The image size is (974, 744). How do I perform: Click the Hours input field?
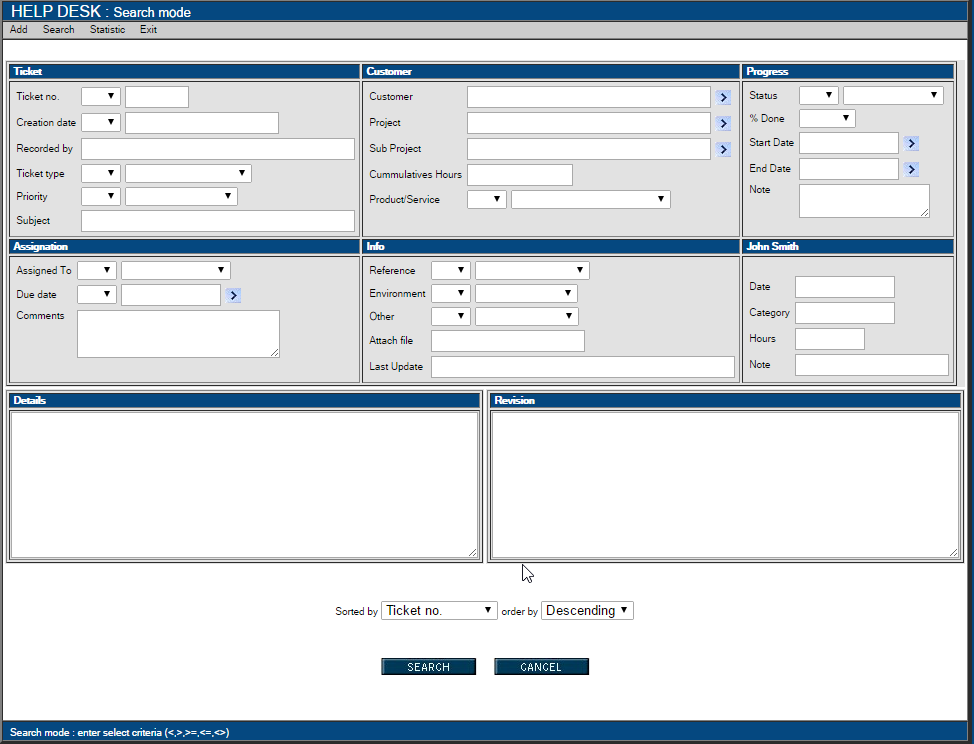point(830,339)
